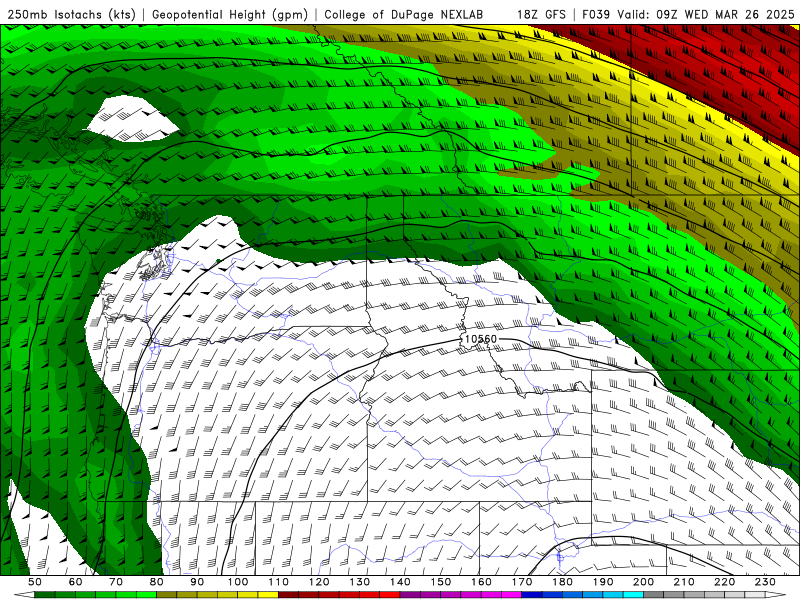Click the '250mb Isotachs (kts)' title text
800x600 pixels.
[72, 15]
